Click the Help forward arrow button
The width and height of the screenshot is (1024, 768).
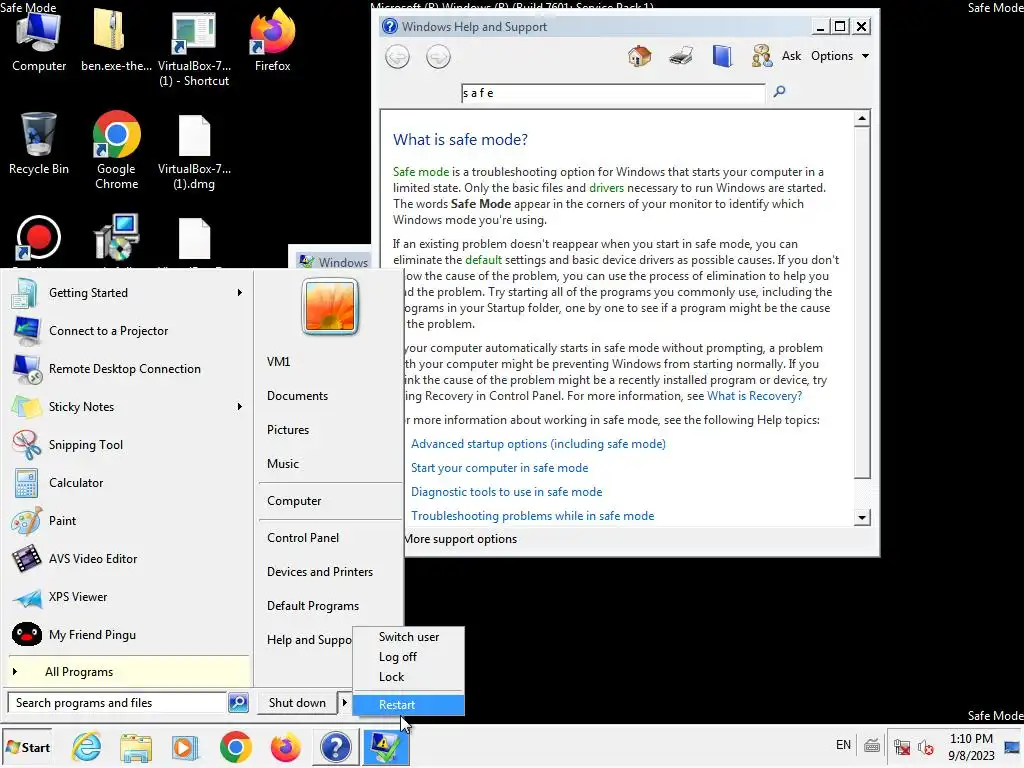[438, 57]
